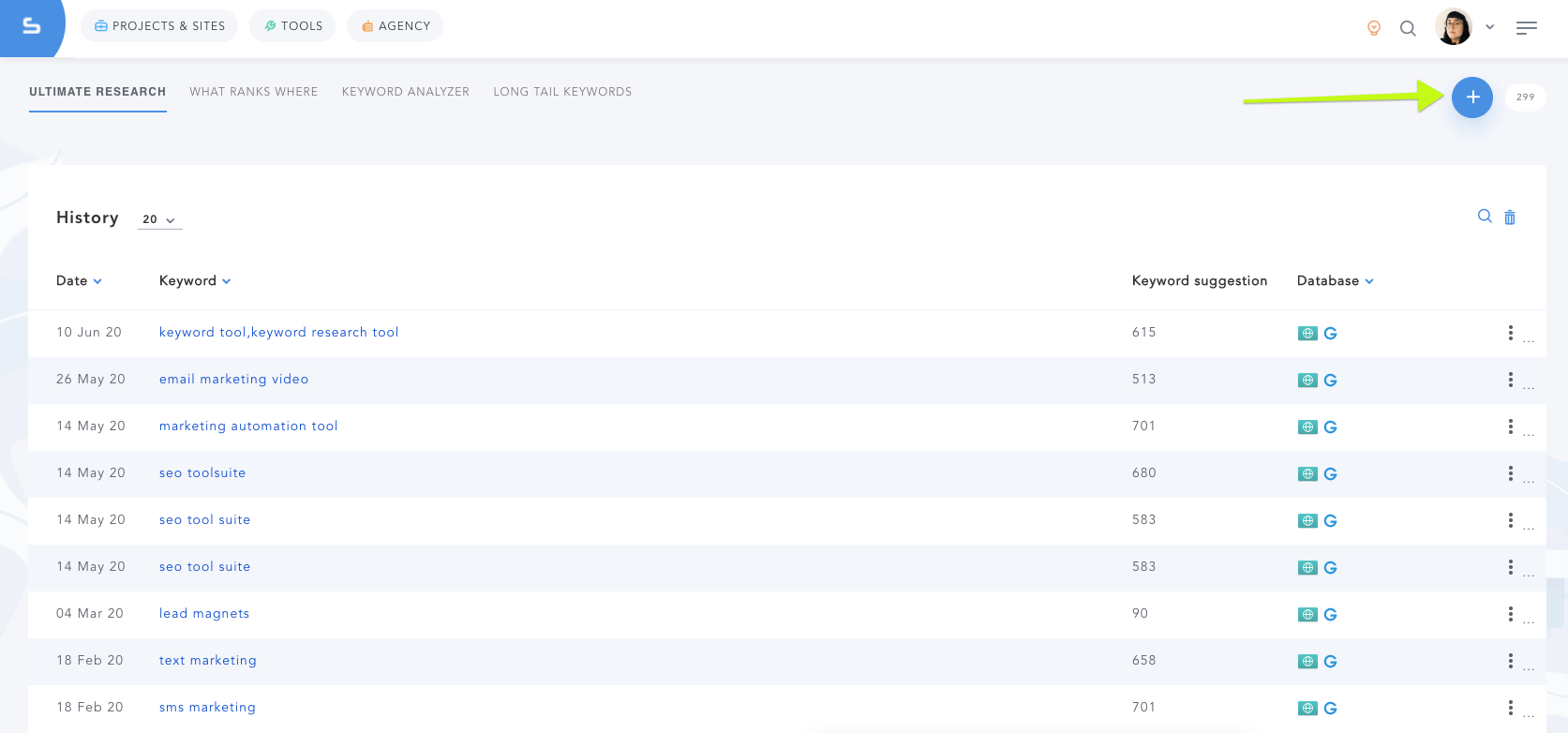Open the search icon in top bar
The width and height of the screenshot is (1568, 733).
(x=1408, y=28)
